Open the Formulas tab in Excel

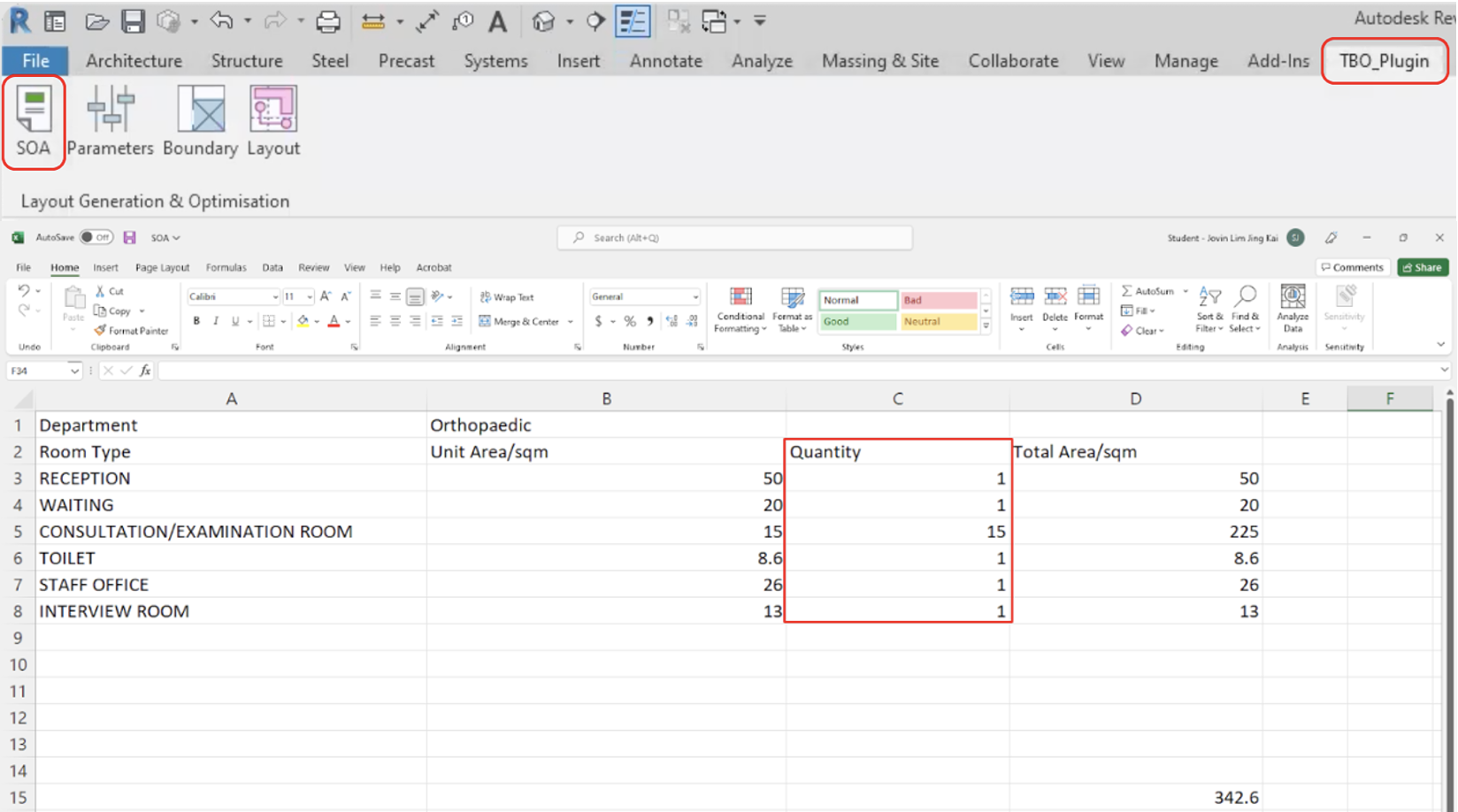pos(226,267)
